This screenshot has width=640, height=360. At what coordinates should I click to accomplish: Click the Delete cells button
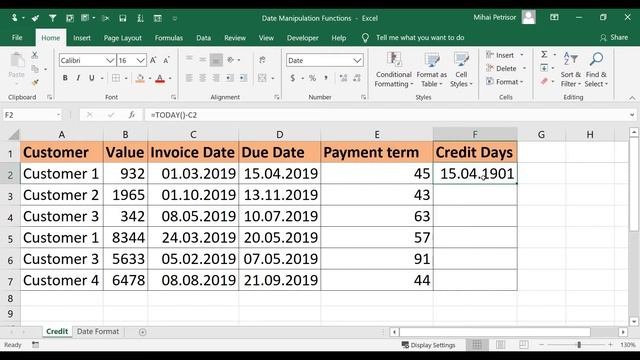502,69
